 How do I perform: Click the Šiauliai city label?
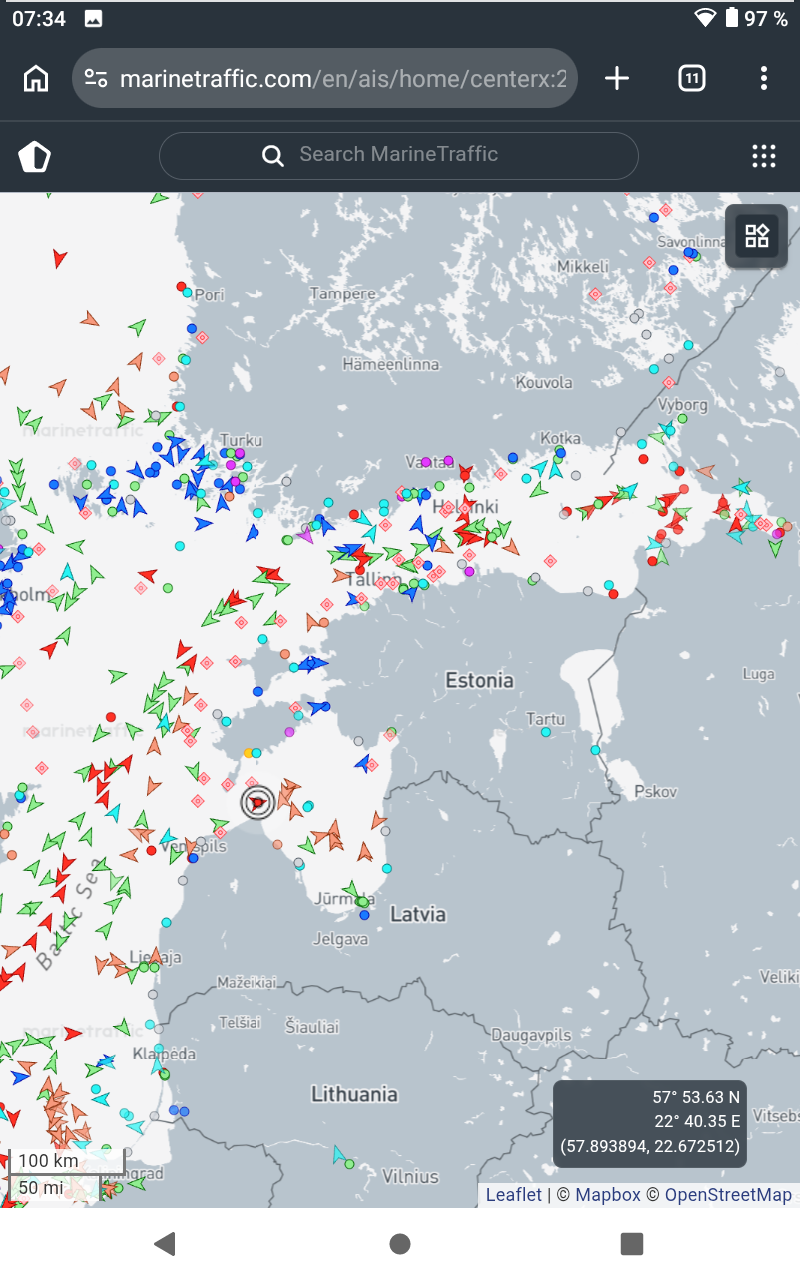click(312, 1027)
